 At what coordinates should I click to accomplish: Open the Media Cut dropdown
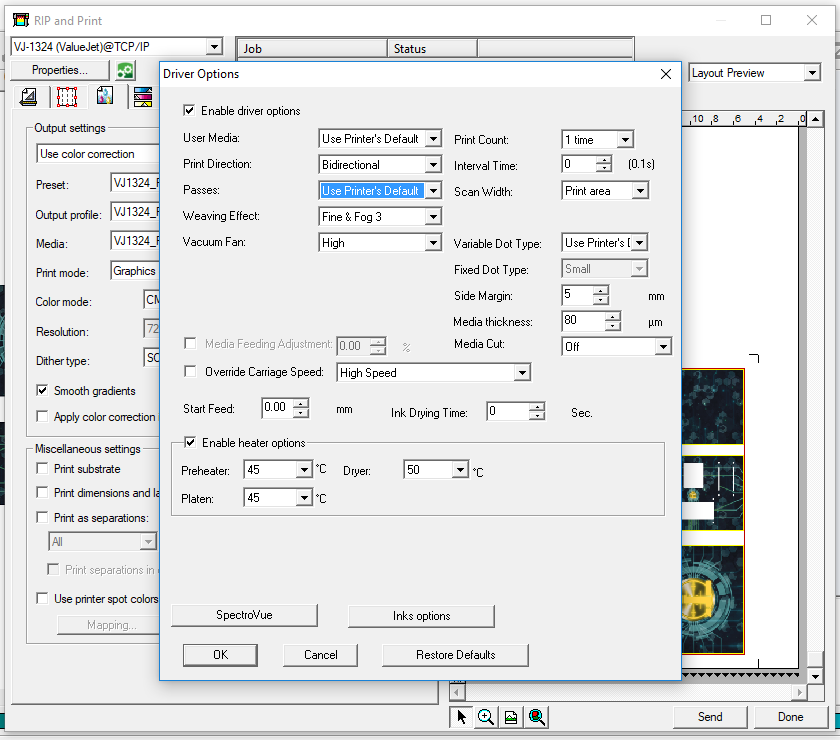[663, 347]
